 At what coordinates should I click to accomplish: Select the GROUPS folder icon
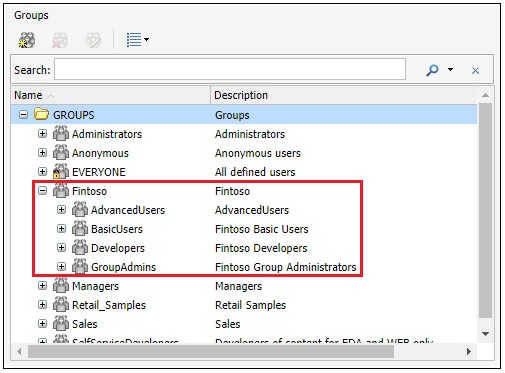point(41,114)
